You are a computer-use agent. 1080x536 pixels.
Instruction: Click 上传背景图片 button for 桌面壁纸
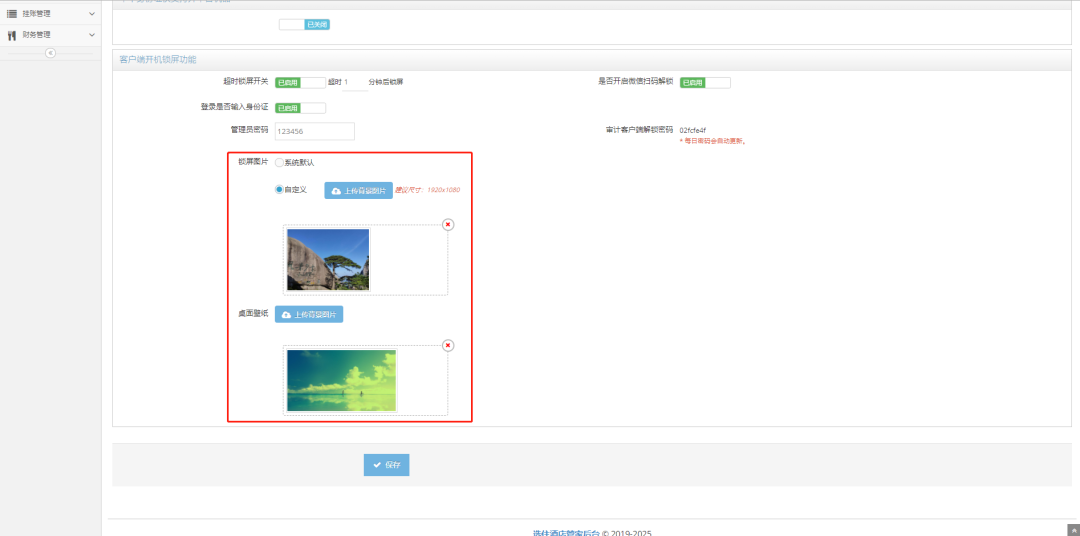point(309,314)
